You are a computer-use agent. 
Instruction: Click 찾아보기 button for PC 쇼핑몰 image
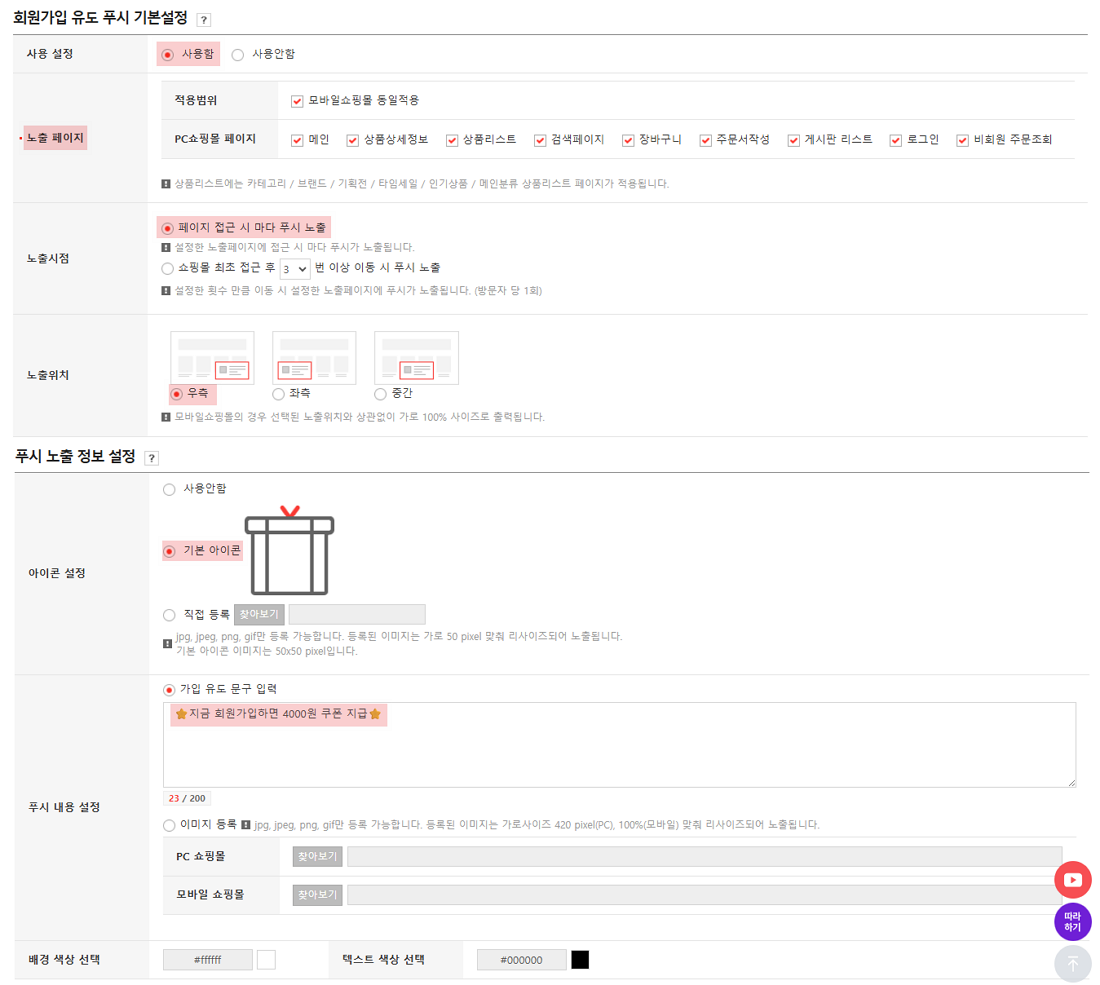[317, 857]
